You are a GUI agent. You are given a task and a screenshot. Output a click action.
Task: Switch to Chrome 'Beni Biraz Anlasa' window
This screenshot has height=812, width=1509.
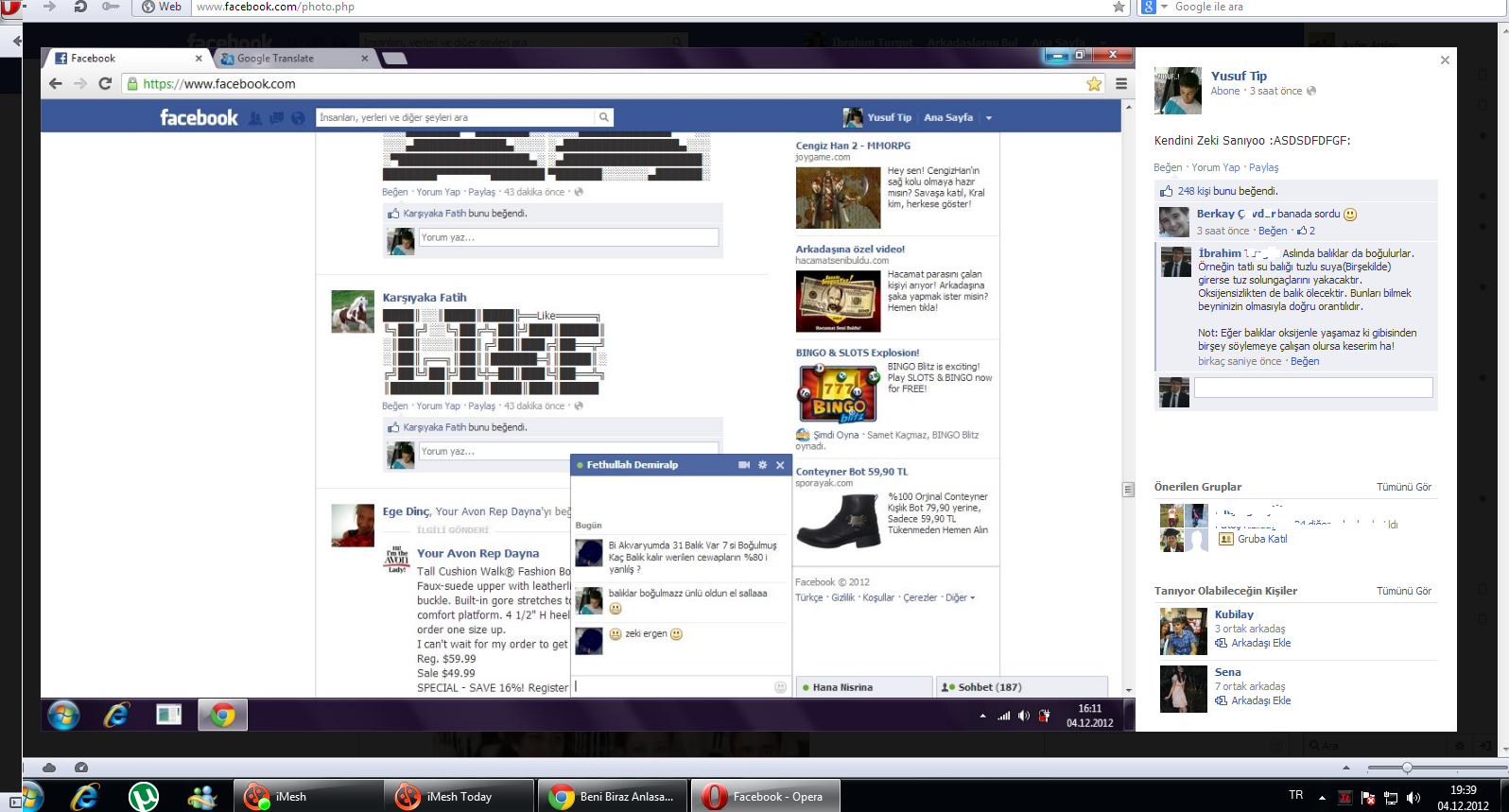tap(613, 797)
